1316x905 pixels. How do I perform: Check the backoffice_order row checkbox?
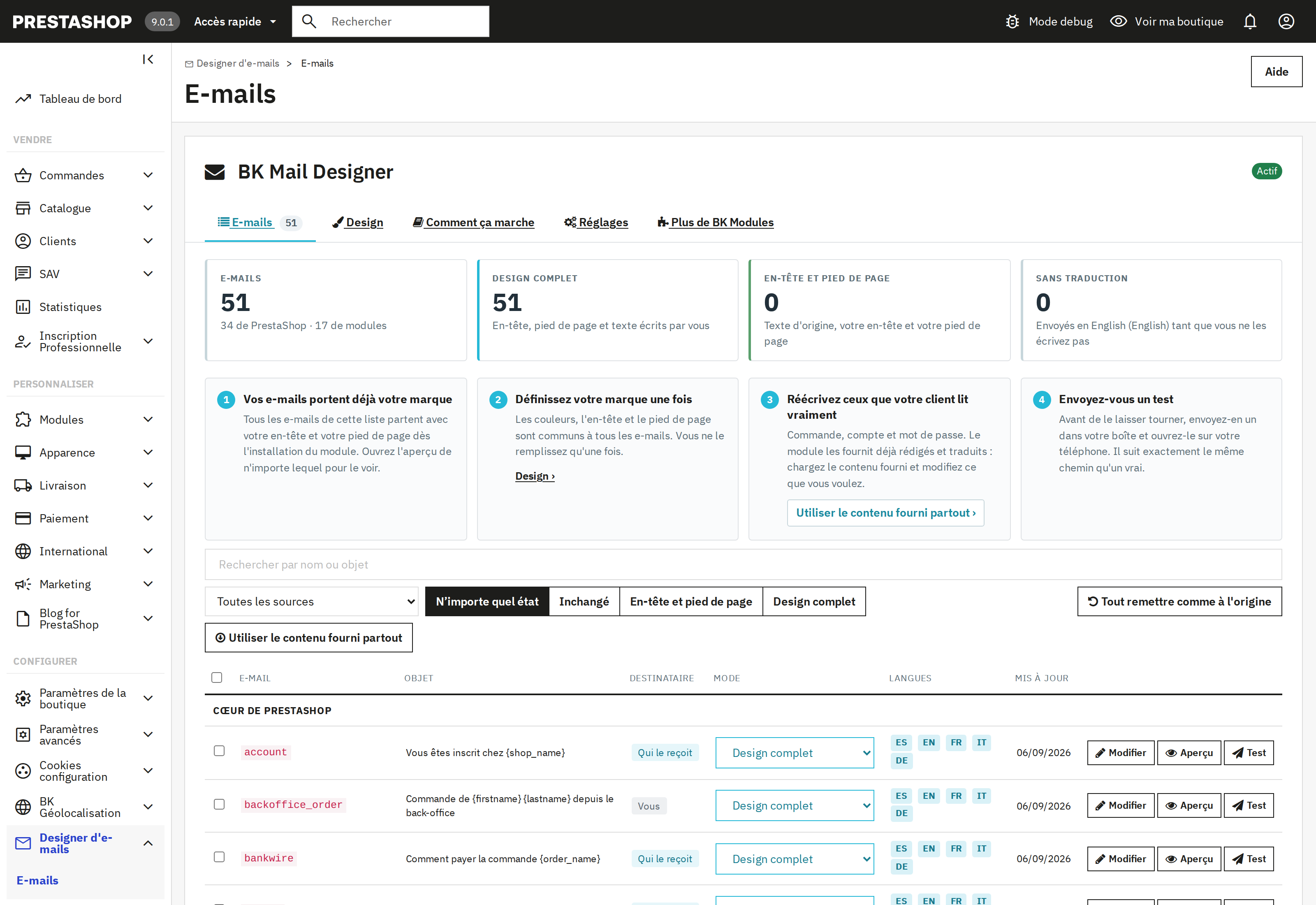tap(219, 804)
